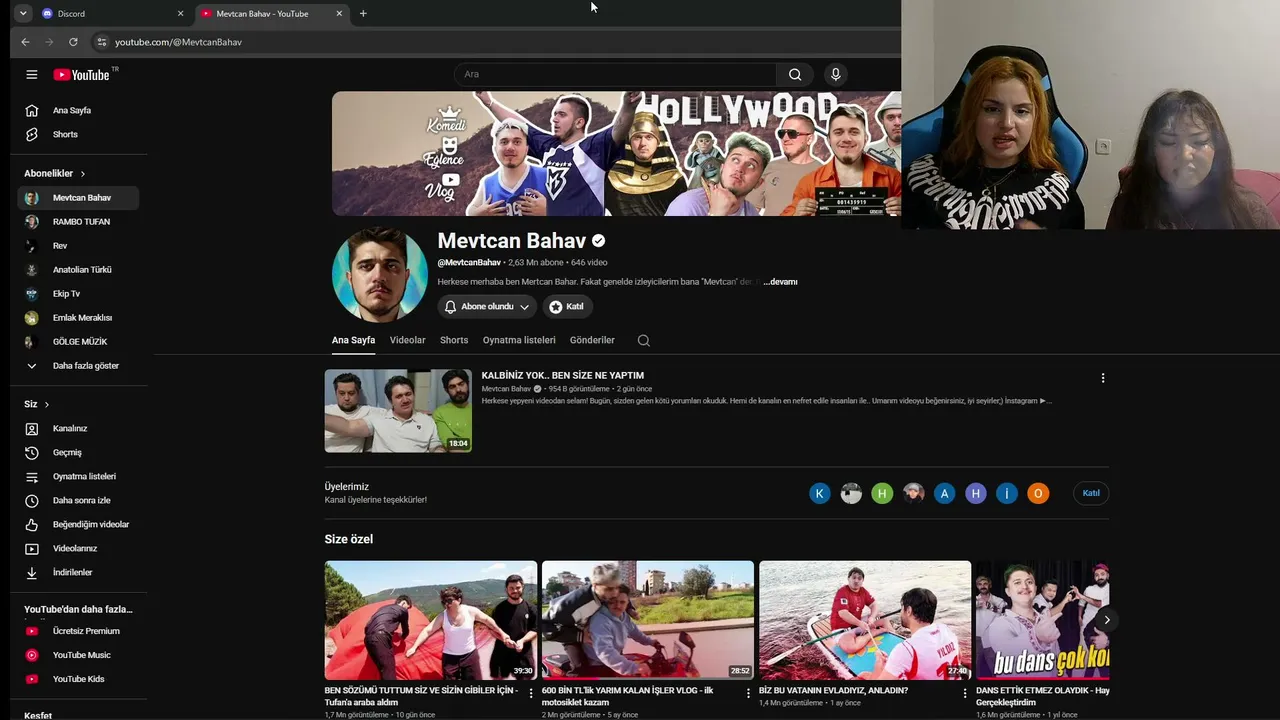Expand the Abonelikler section header
Screen dimensions: 1280x720
click(x=55, y=173)
